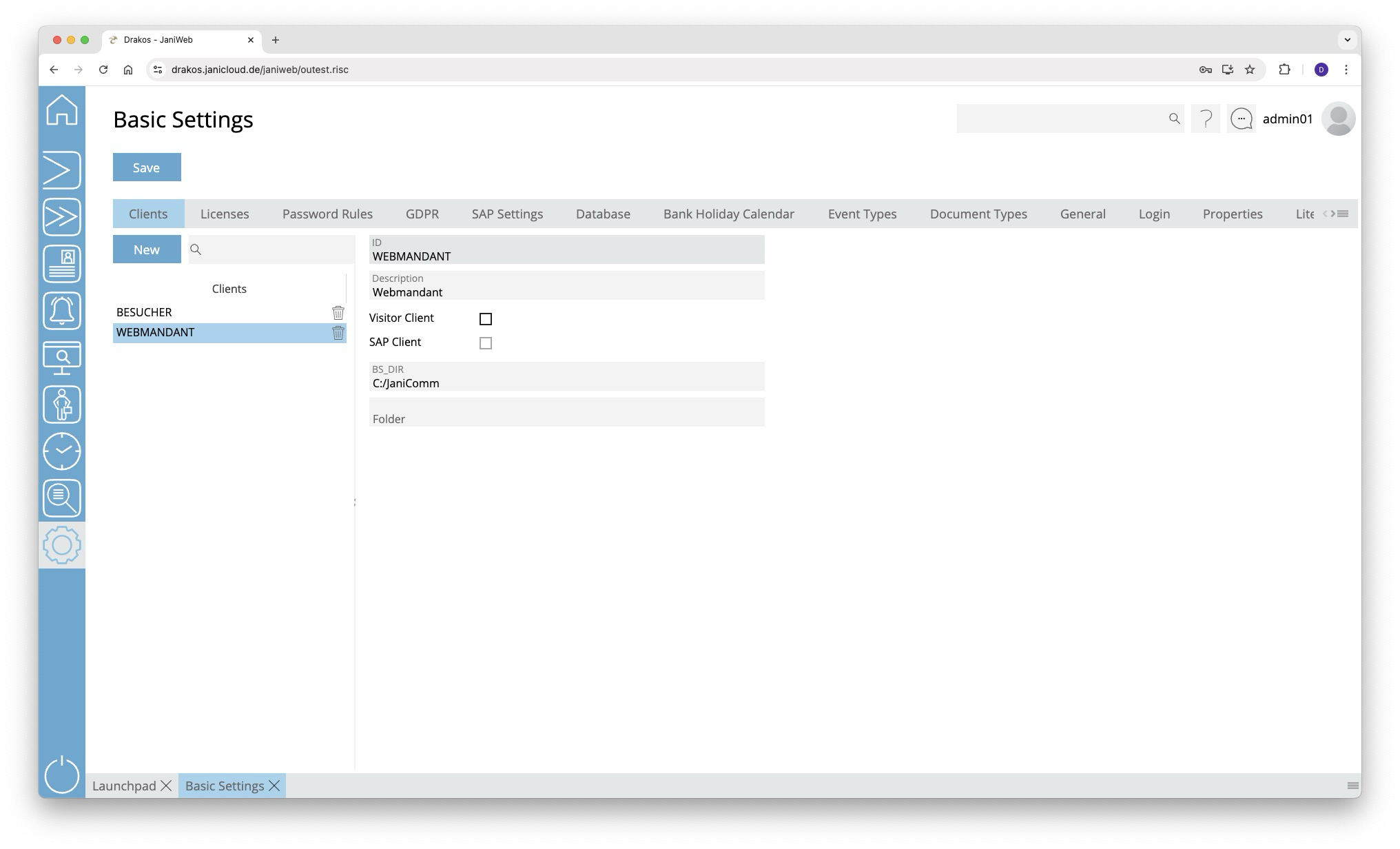Enable the Visitor Client checkbox

tap(486, 319)
